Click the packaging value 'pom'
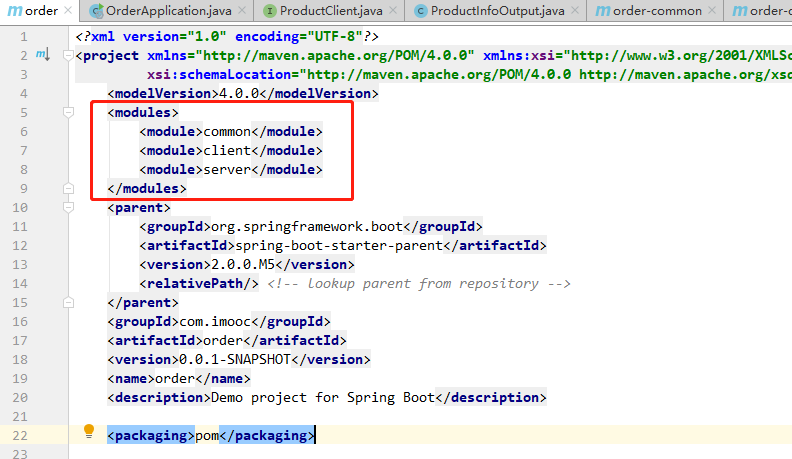 coord(207,436)
